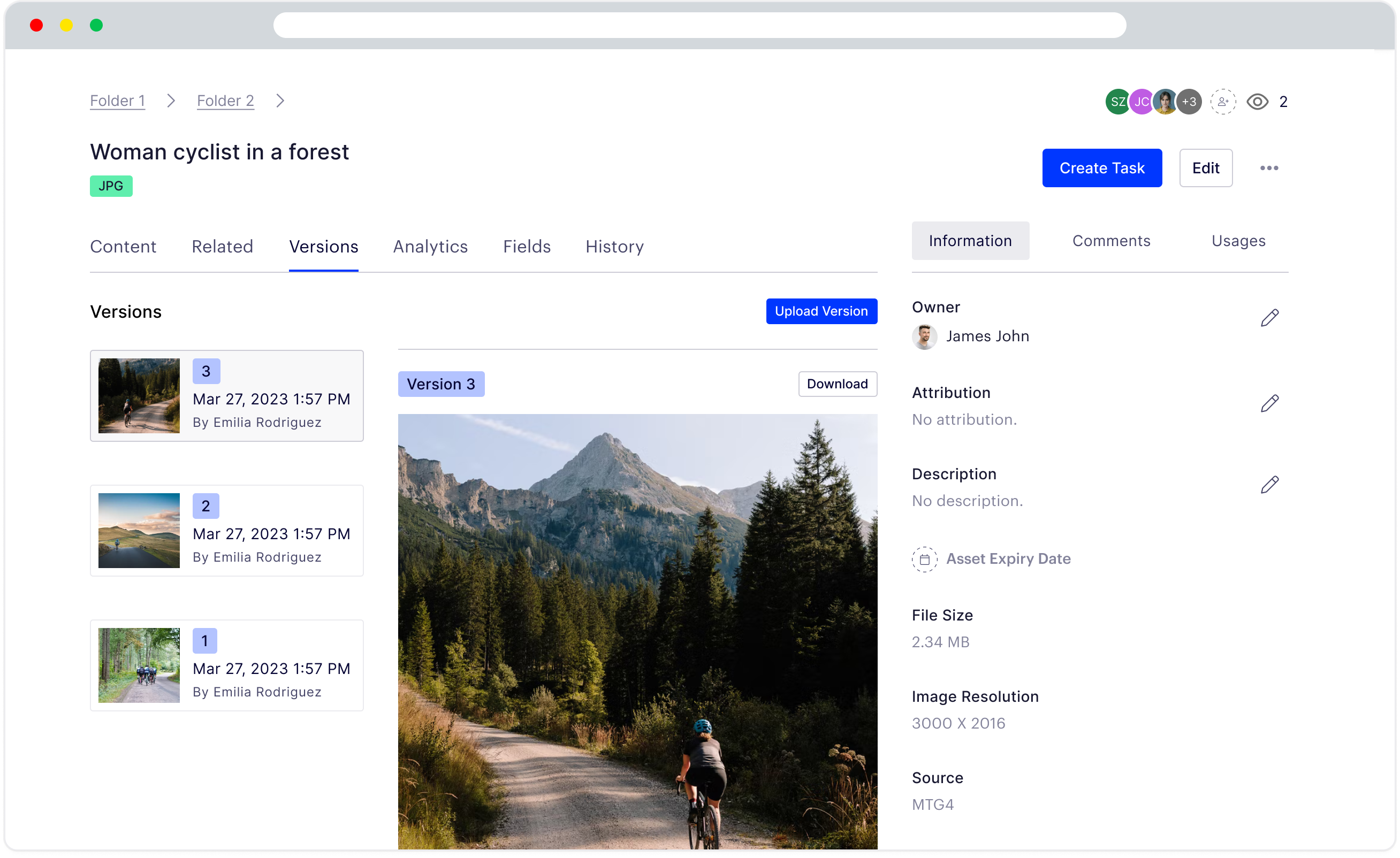Click the Folder 2 breadcrumb link

pos(224,100)
